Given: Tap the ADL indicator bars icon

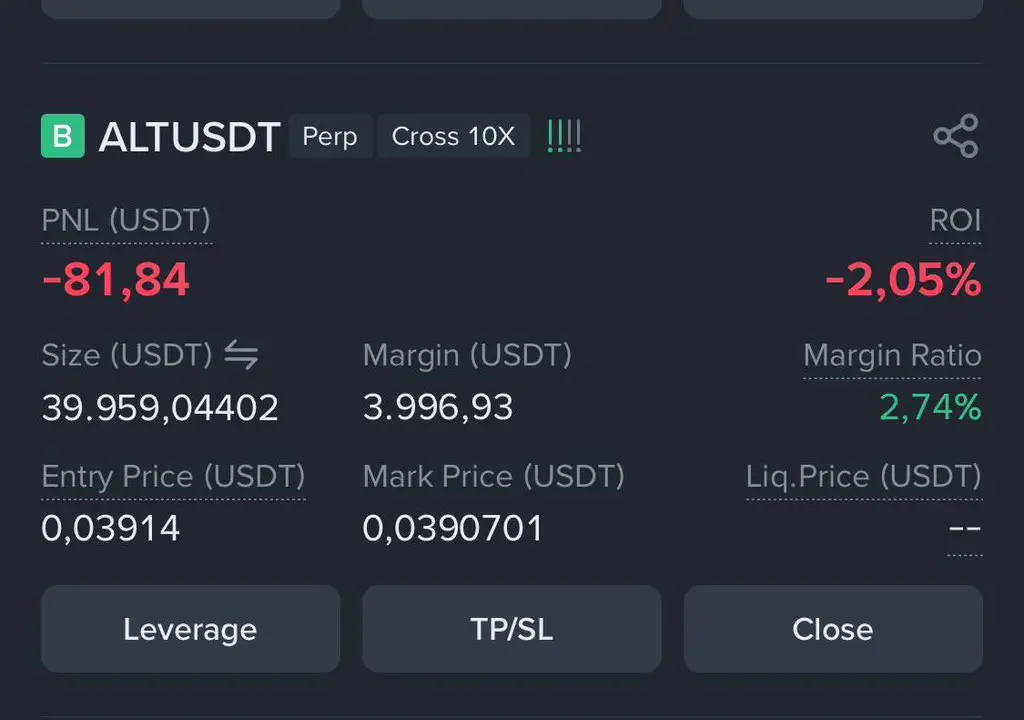Looking at the screenshot, I should tap(564, 136).
